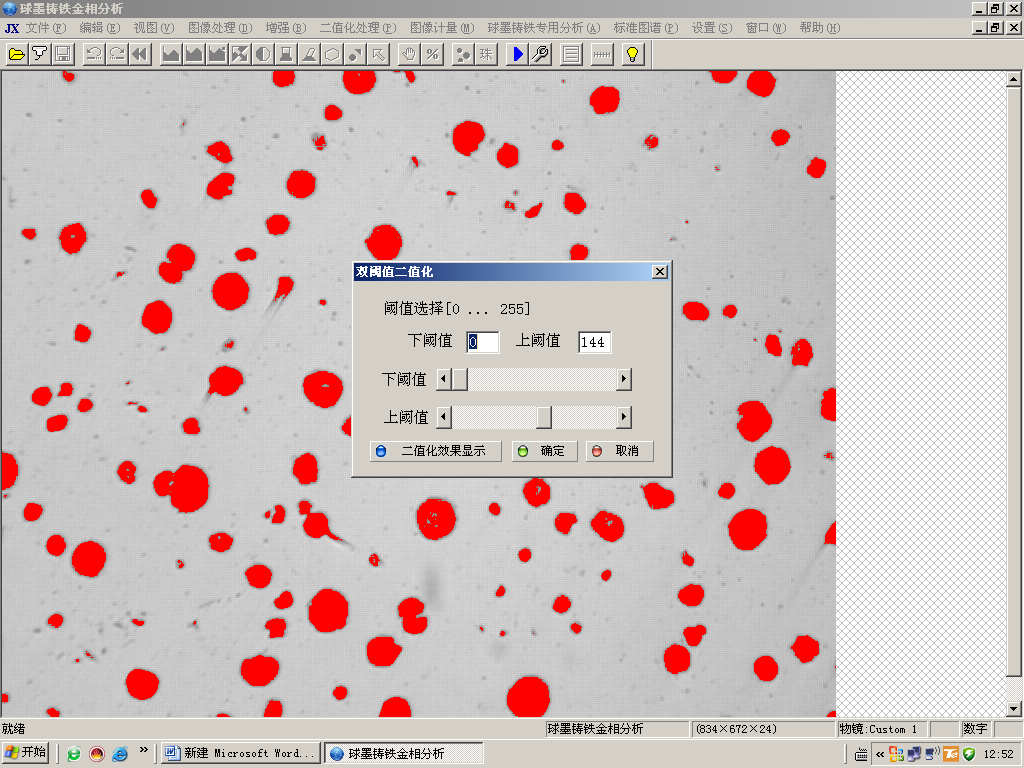Click the 上阈值 slider thumb
The height and width of the screenshot is (768, 1024).
(543, 417)
